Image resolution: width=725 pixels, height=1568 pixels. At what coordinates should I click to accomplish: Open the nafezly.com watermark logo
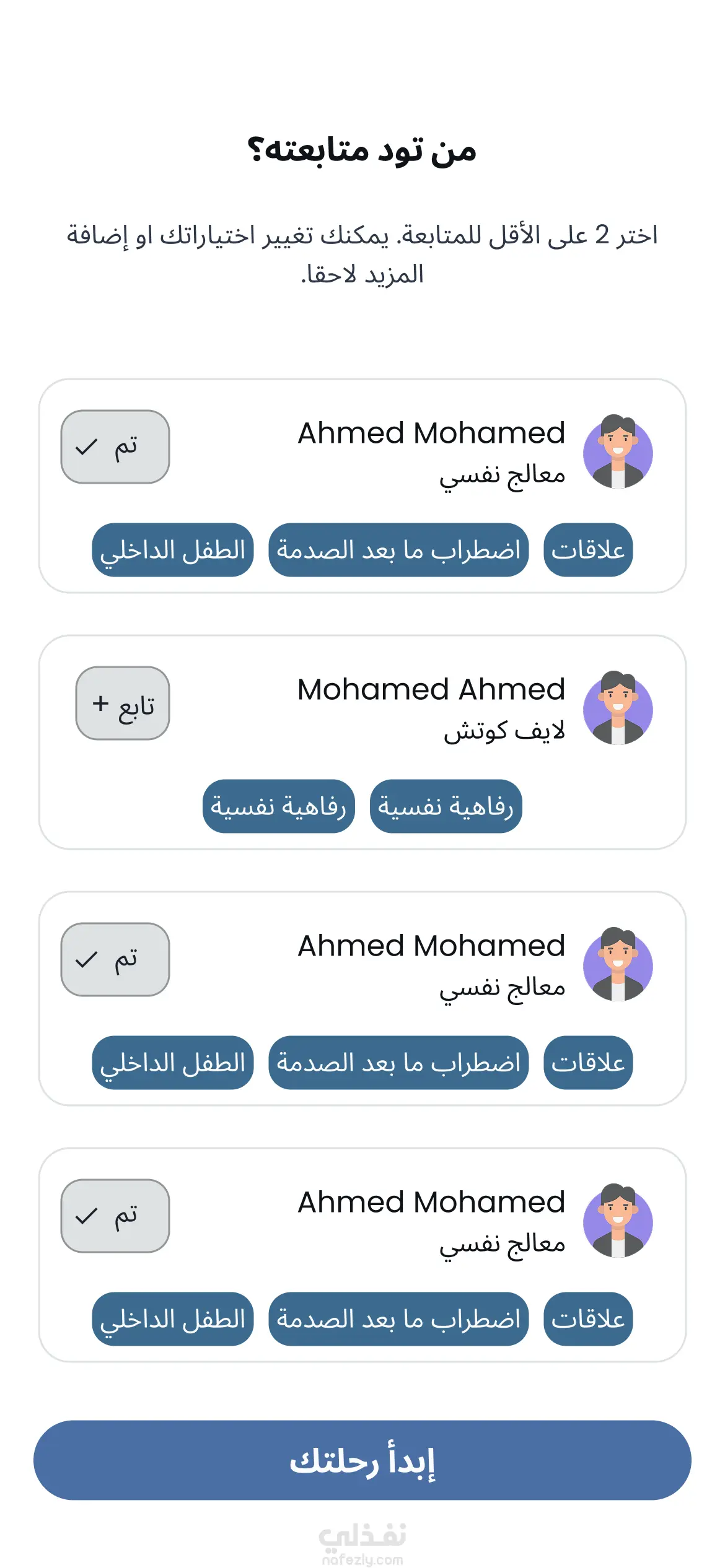click(362, 1543)
